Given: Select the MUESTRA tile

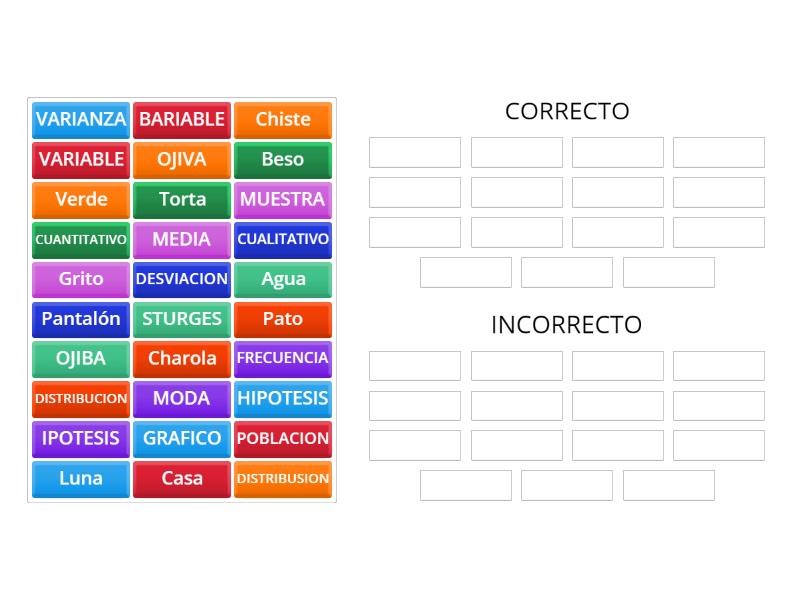Looking at the screenshot, I should click(283, 200).
